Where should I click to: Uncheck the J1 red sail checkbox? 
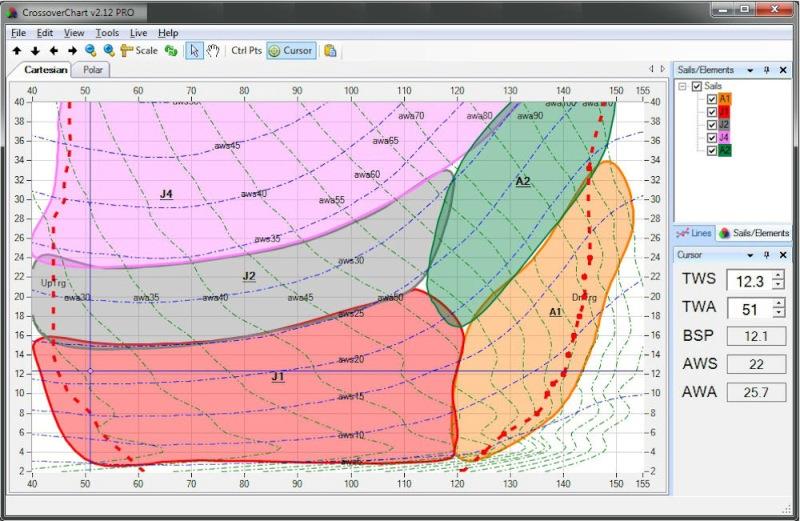[x=712, y=112]
